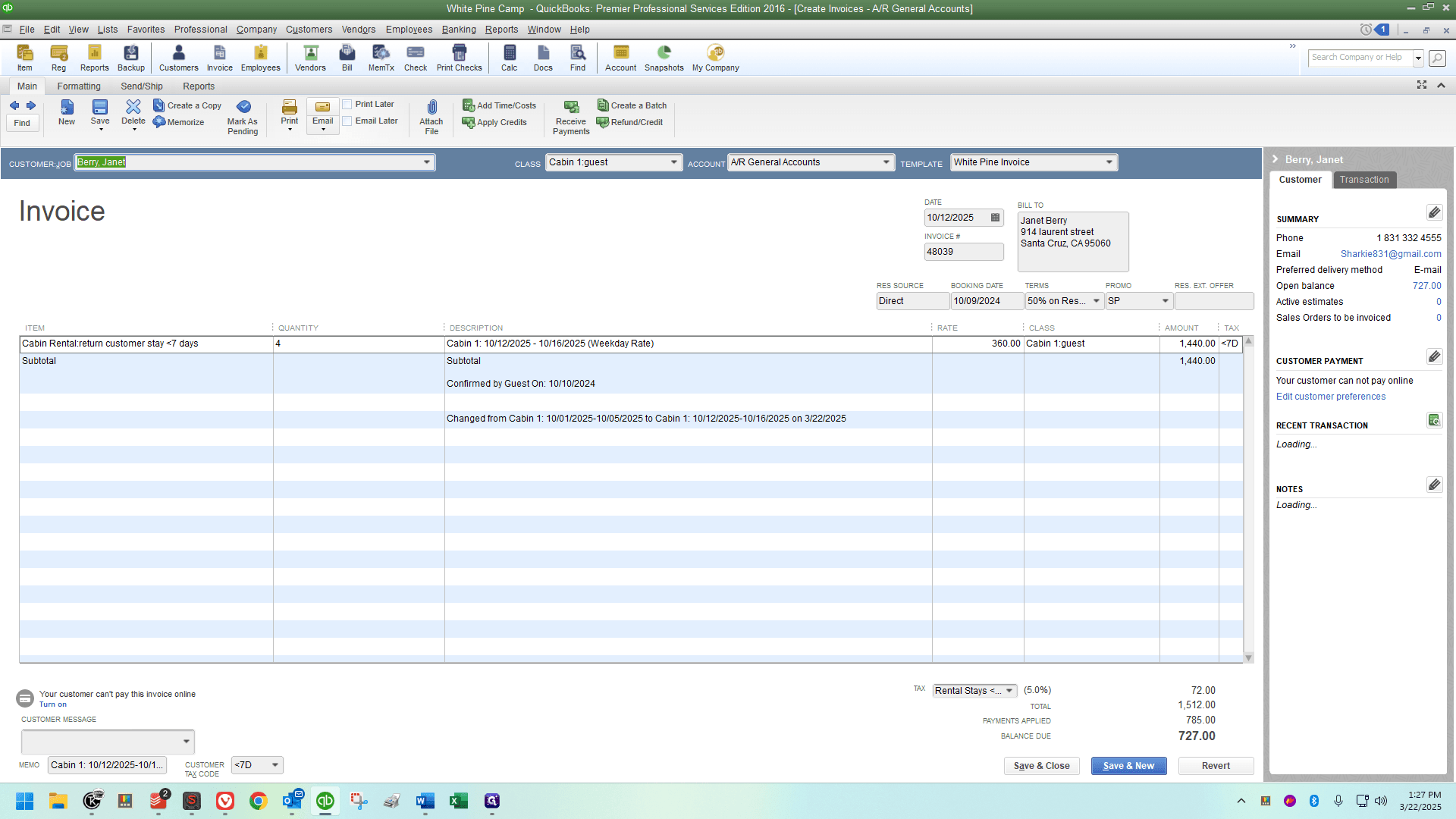1456x819 pixels.
Task: Open the Company menu
Action: point(256,30)
